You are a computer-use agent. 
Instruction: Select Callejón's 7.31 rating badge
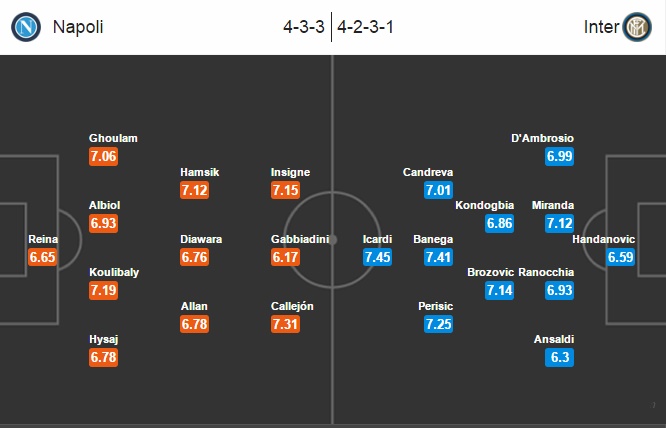tap(285, 324)
